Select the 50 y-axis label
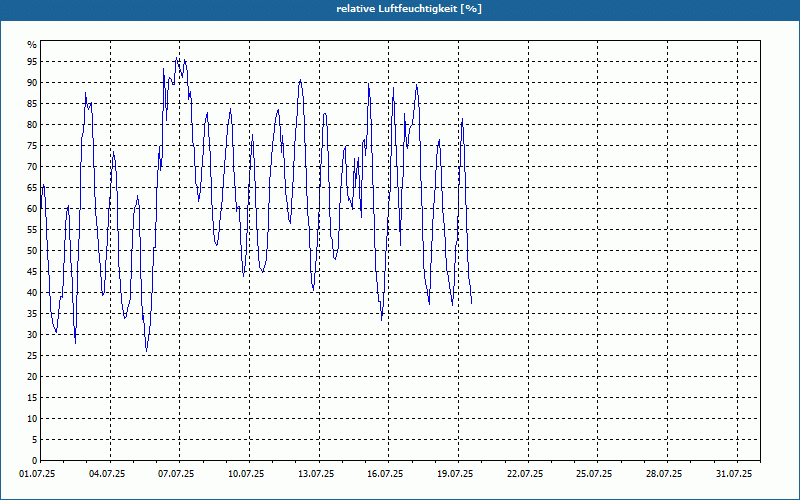 (32, 251)
